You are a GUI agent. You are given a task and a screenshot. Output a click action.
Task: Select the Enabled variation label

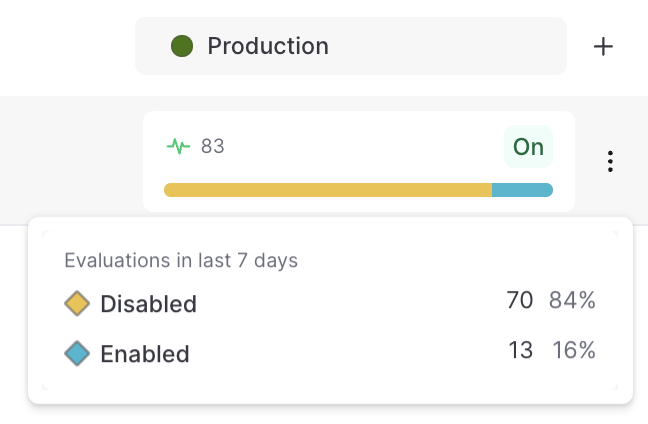click(x=144, y=354)
